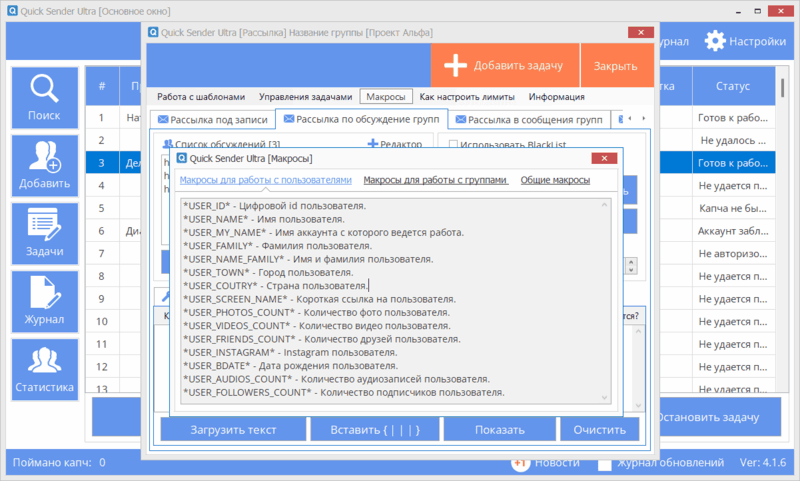
Task: Click the Вставить { | | | } button
Action: pyautogui.click(x=375, y=429)
